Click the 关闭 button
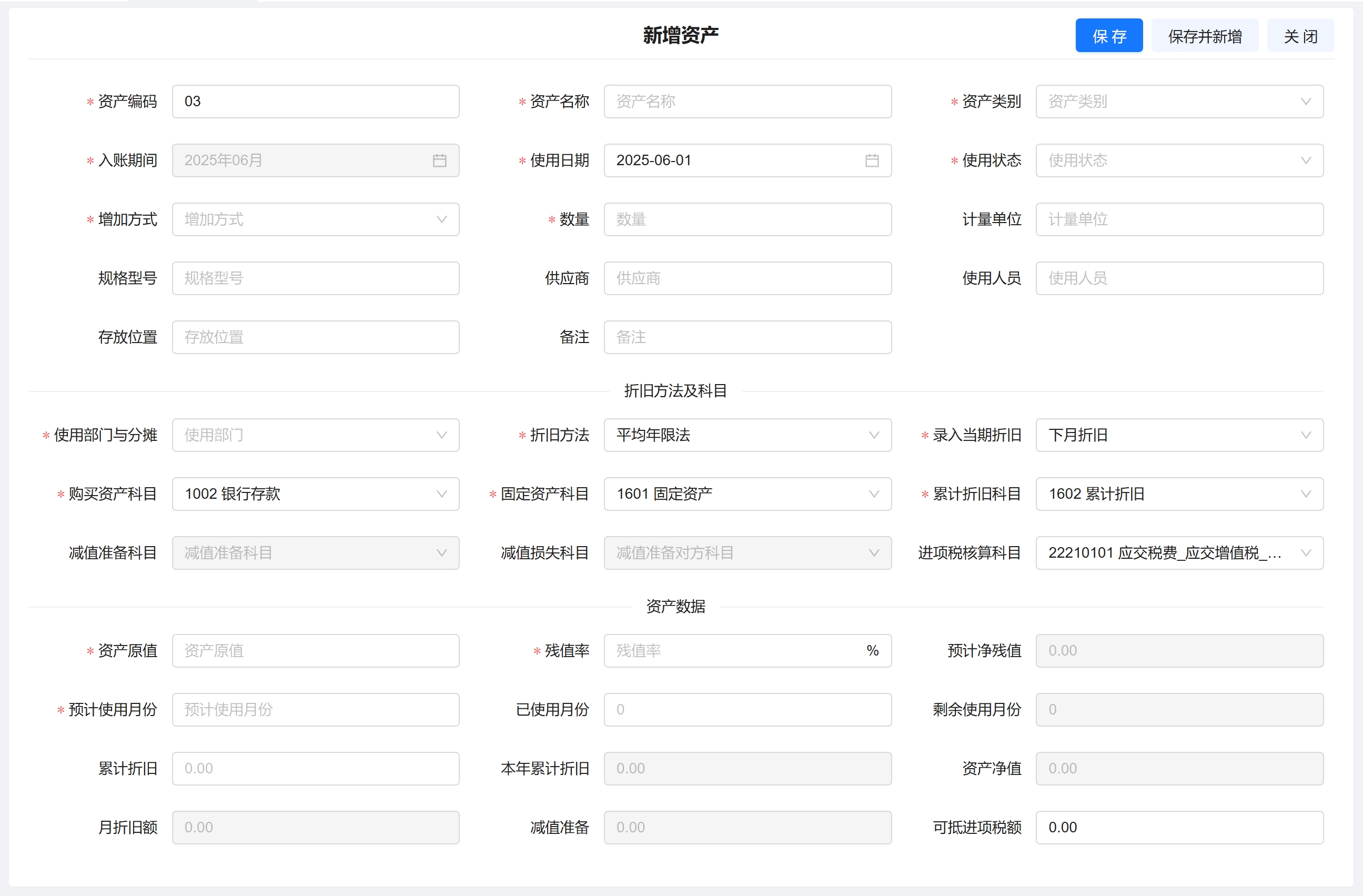The height and width of the screenshot is (896, 1363). point(1300,36)
